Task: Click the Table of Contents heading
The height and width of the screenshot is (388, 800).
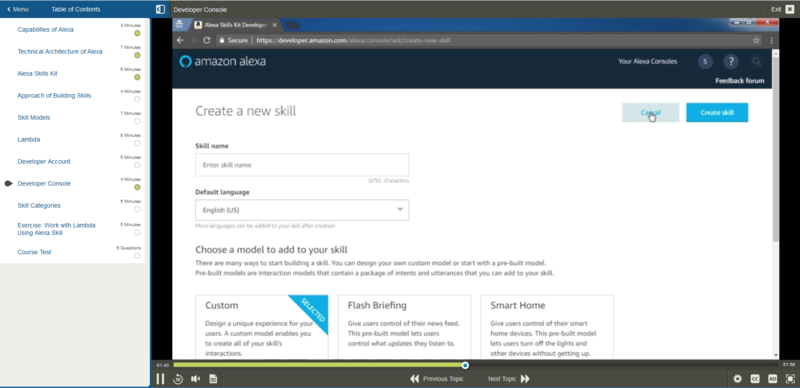Action: [x=76, y=9]
